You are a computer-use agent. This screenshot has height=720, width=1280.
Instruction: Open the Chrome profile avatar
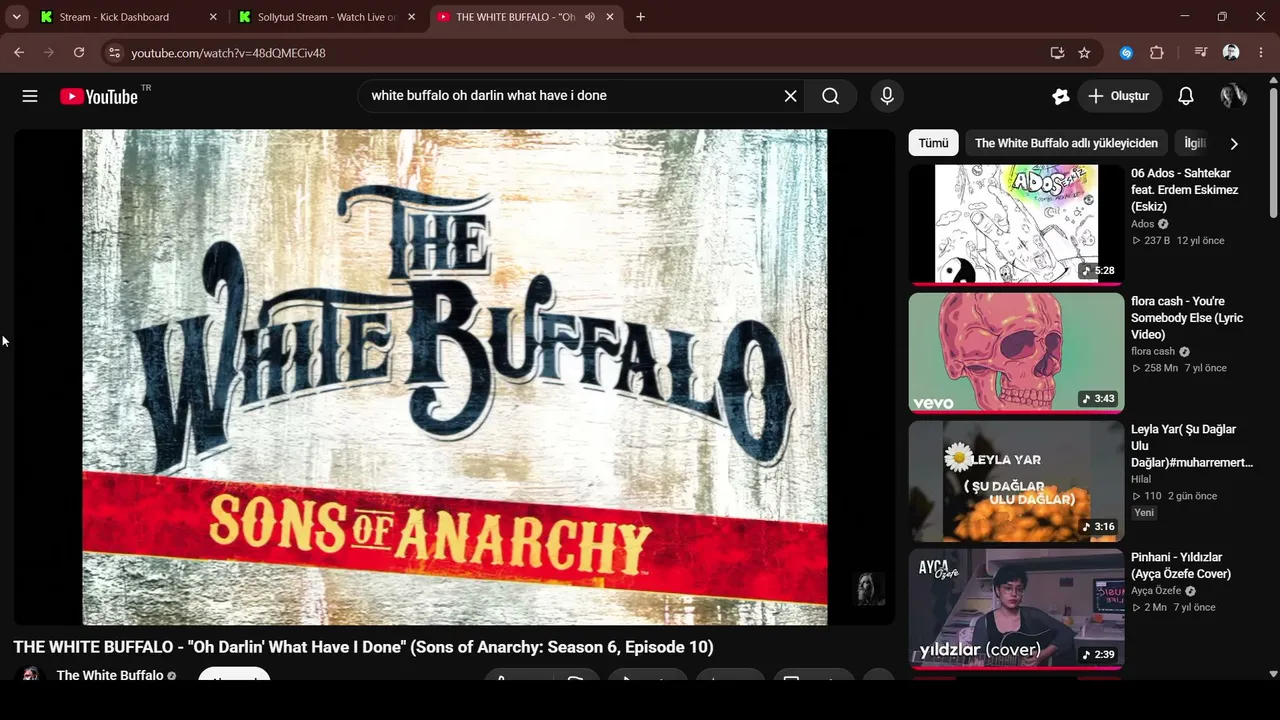[1231, 53]
